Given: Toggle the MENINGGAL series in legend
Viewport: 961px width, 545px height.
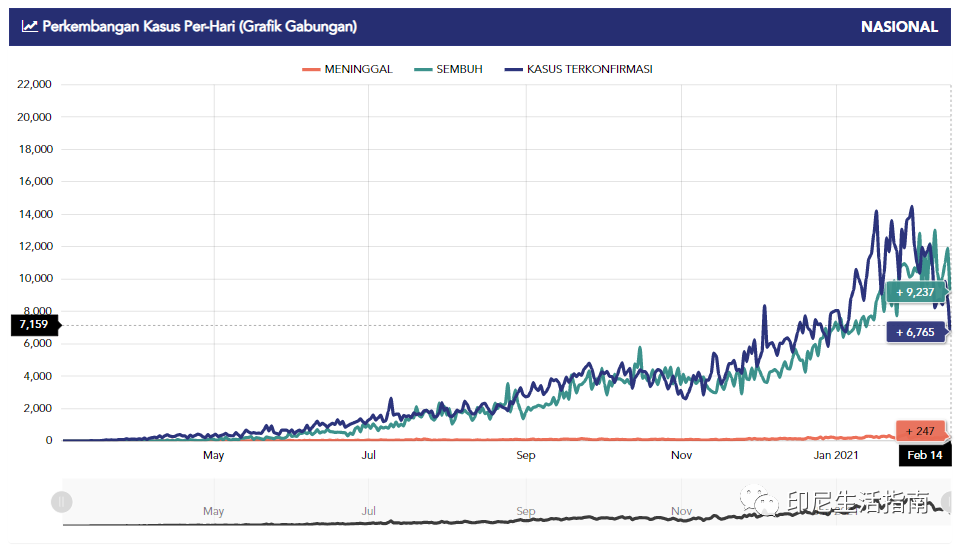Looking at the screenshot, I should tap(347, 69).
